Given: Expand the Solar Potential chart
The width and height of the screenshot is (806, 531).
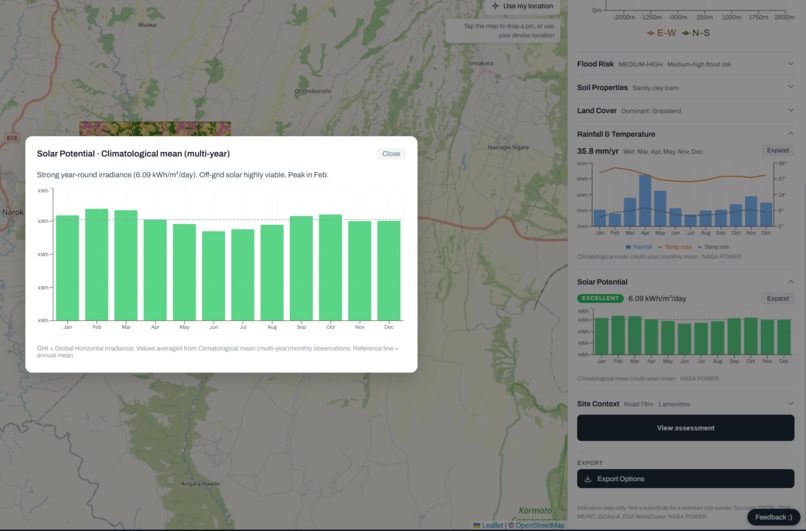Looking at the screenshot, I should click(777, 298).
